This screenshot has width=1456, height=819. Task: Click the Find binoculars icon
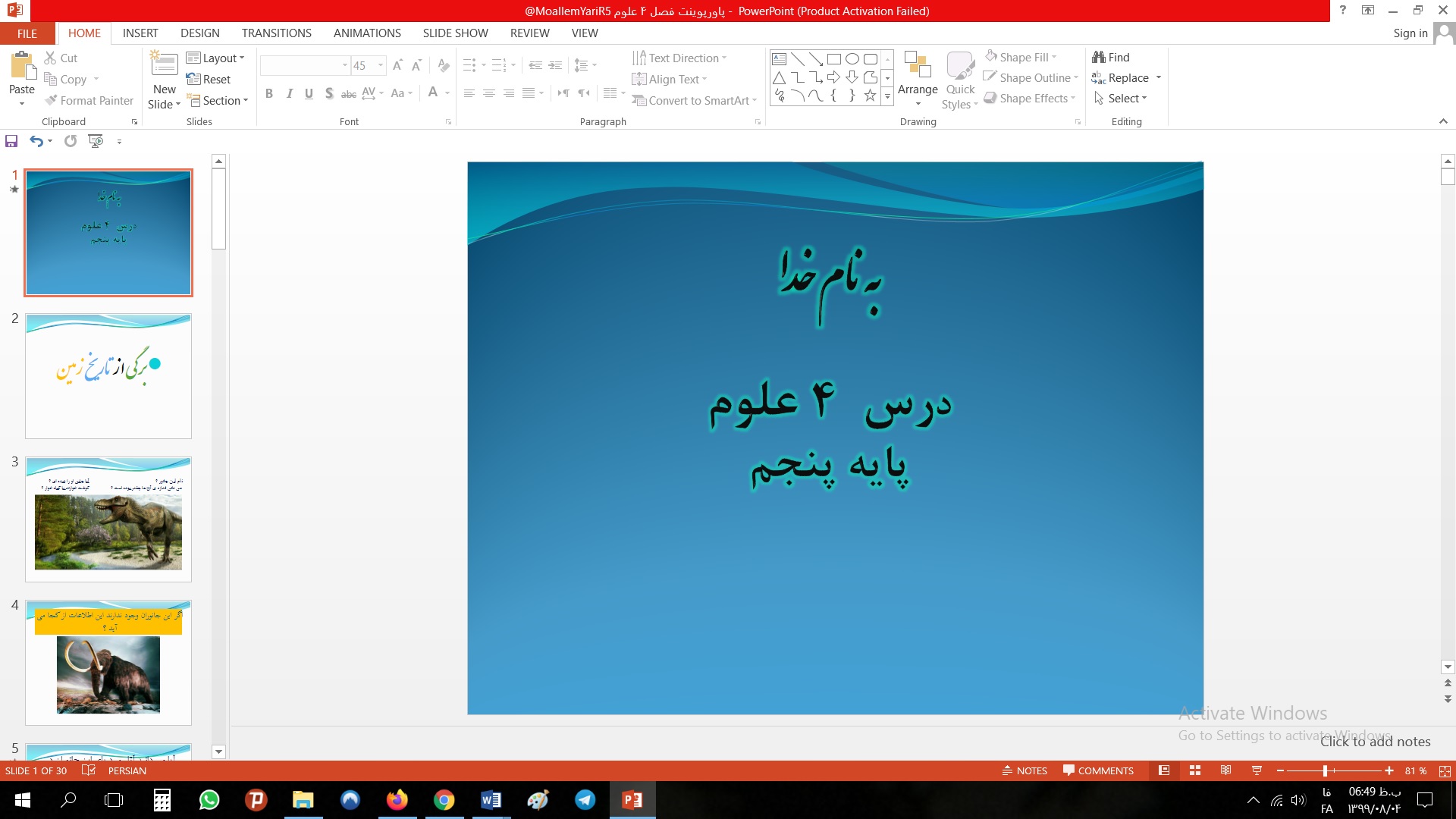coord(1099,57)
